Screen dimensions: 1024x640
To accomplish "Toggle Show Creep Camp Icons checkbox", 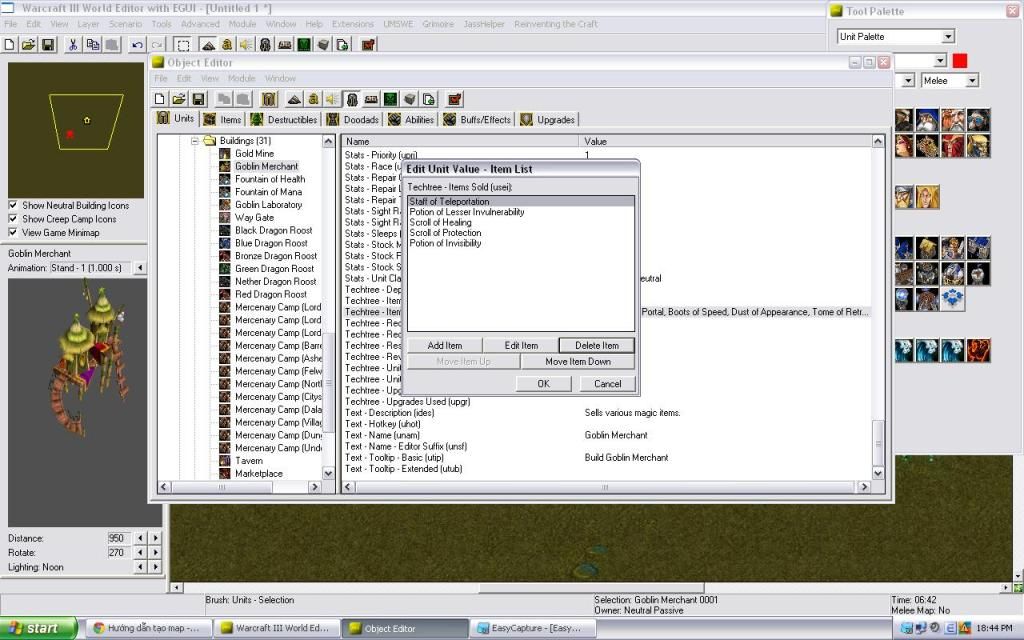I will coord(12,219).
